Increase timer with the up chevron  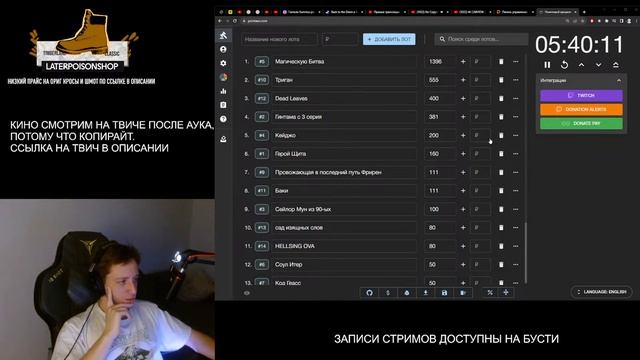pyautogui.click(x=581, y=65)
